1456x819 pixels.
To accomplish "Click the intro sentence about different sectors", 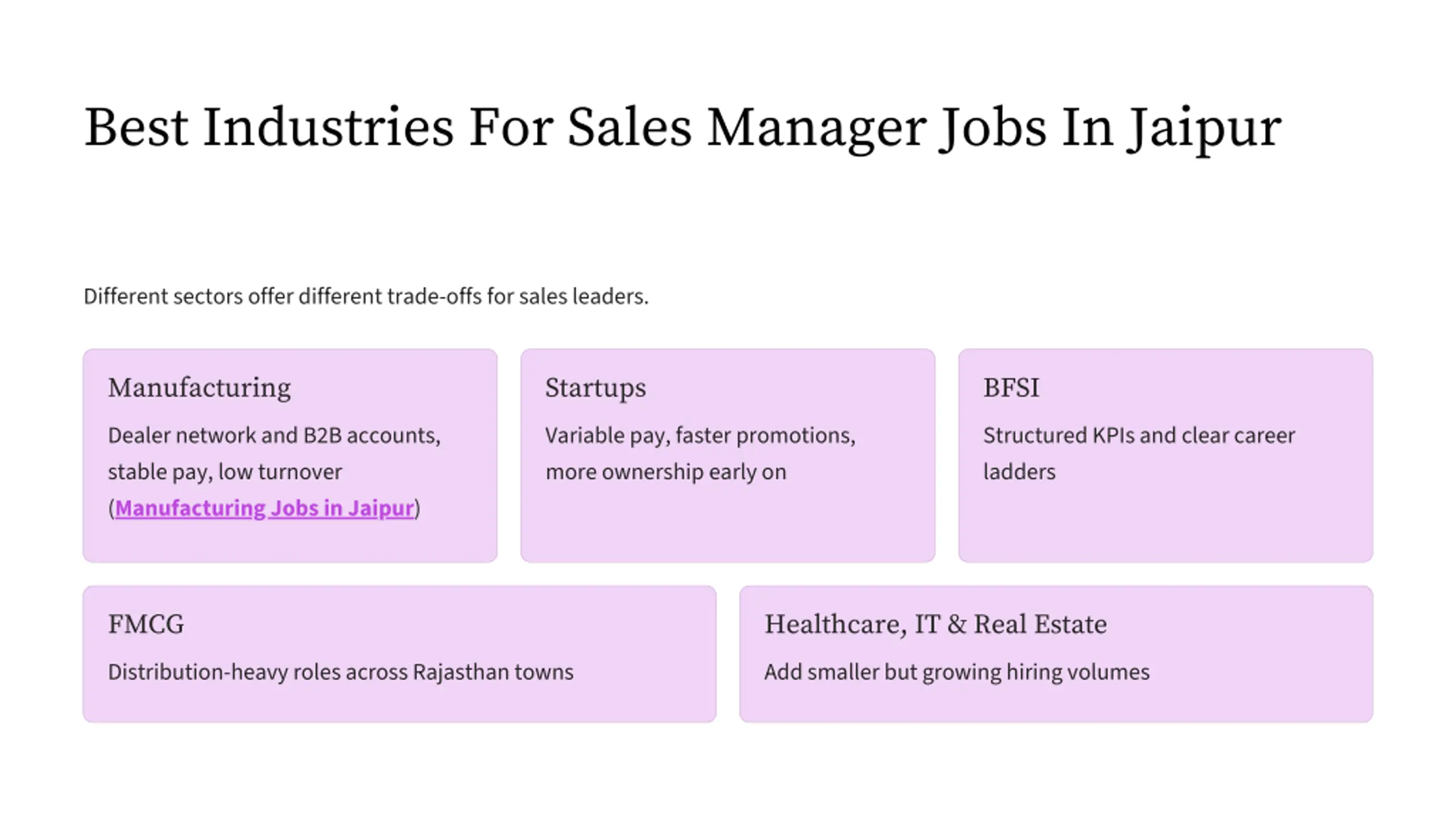I will pyautogui.click(x=366, y=296).
